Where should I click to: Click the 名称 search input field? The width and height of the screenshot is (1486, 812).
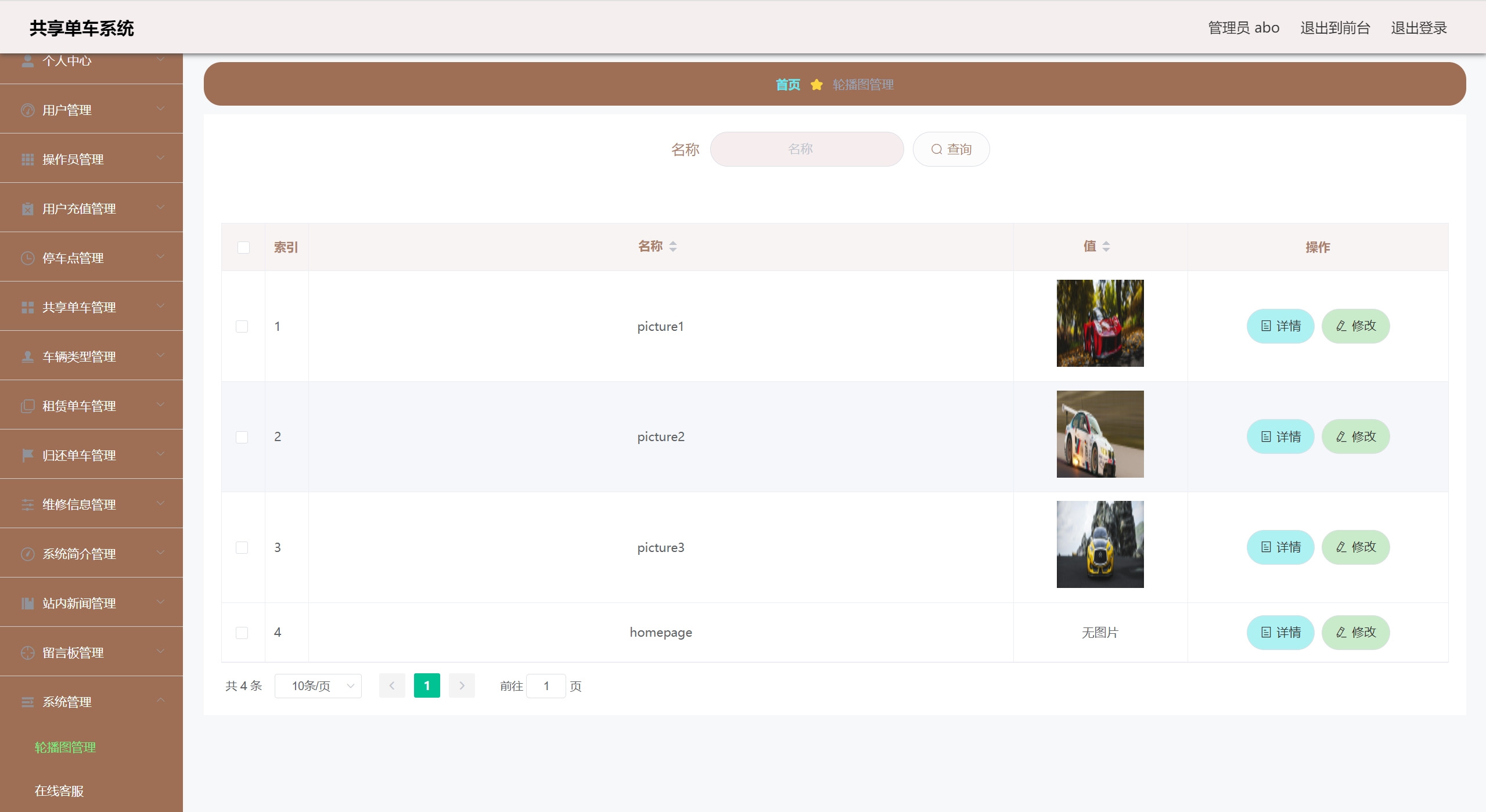806,149
